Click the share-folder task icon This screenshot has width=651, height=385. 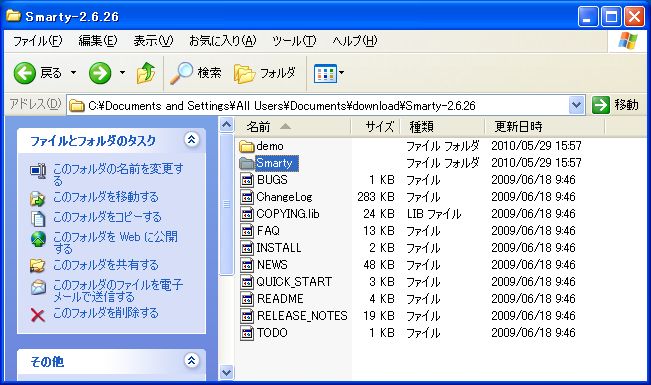37,266
